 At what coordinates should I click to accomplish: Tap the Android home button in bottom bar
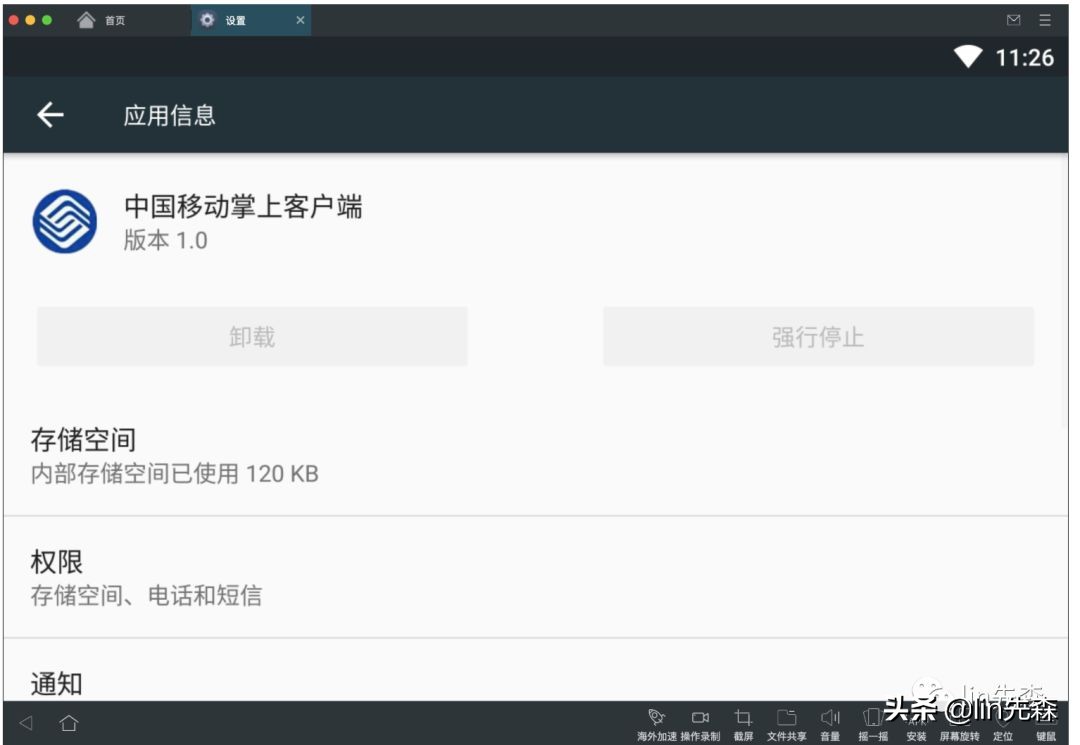point(69,722)
